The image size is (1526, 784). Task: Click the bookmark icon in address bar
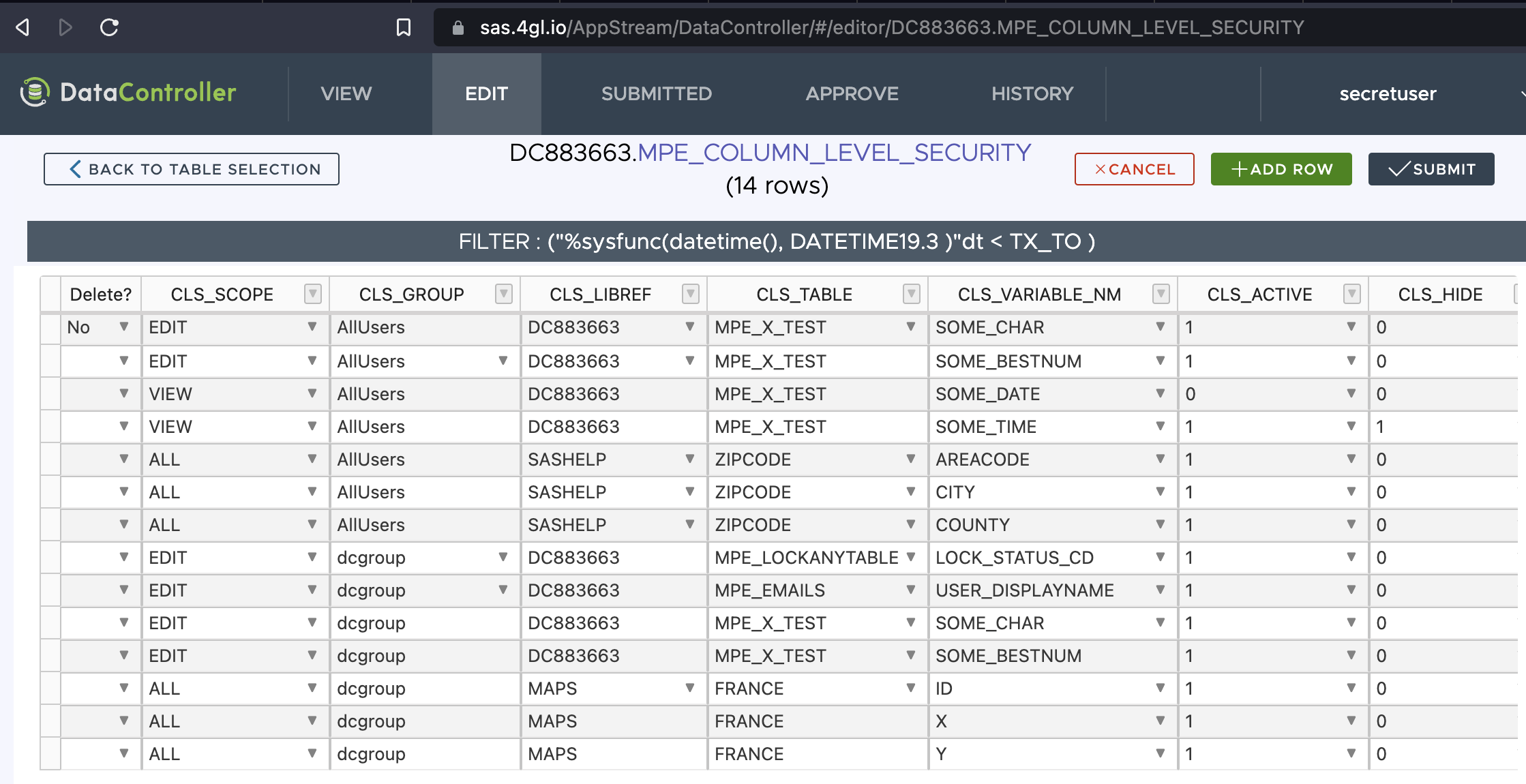[404, 27]
